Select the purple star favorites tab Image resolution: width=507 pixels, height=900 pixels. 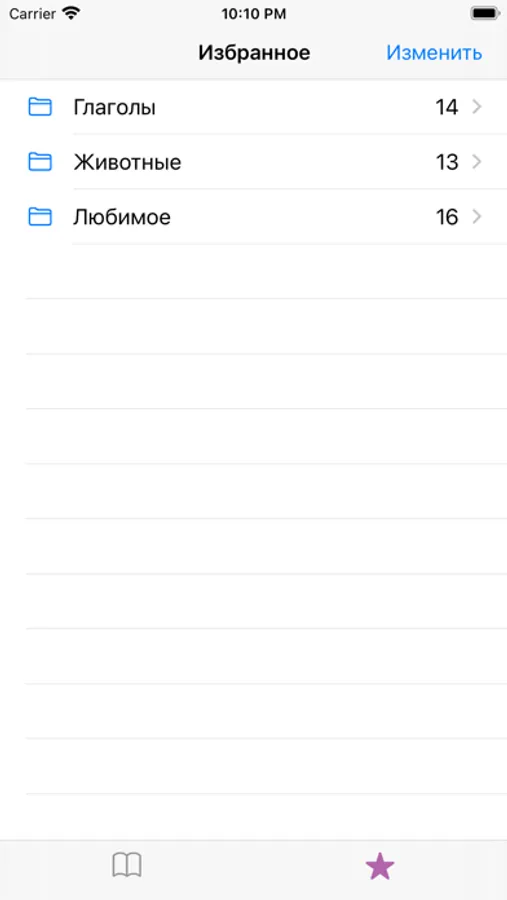[380, 866]
